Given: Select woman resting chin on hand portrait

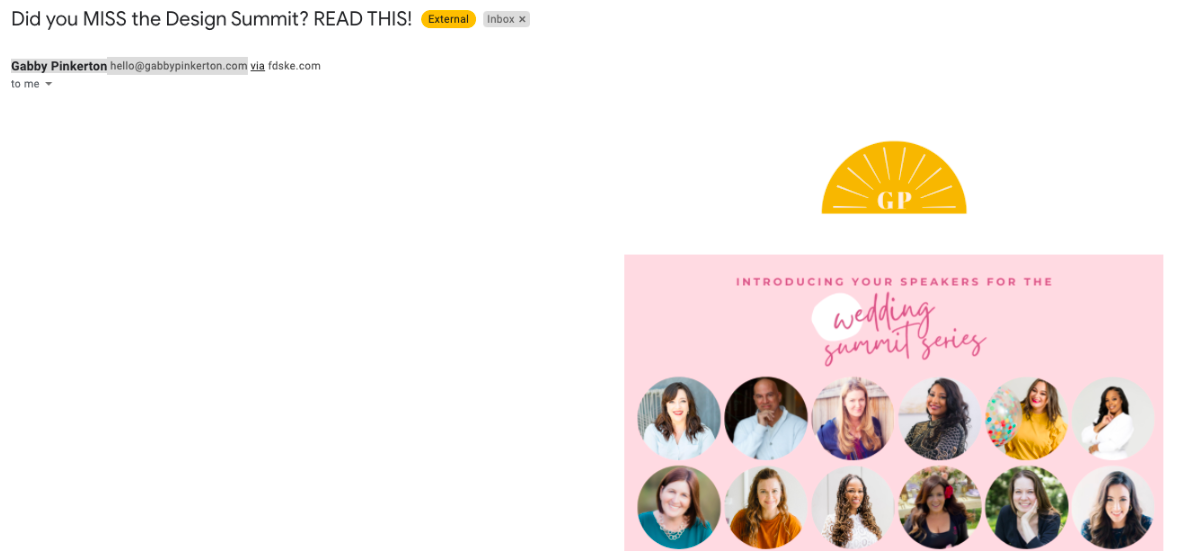Looking at the screenshot, I should coord(1026,507).
